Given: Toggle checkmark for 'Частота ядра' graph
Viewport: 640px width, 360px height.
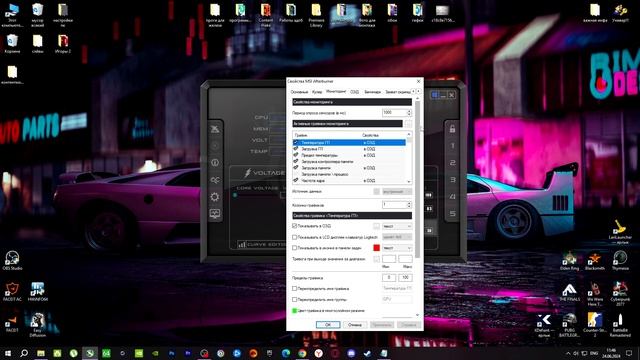Looking at the screenshot, I should tap(296, 180).
